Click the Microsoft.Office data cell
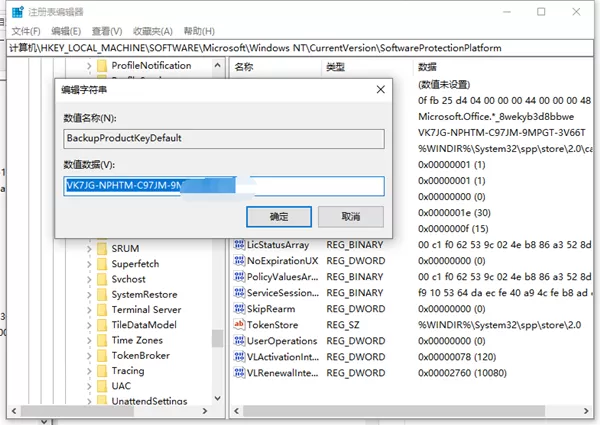This screenshot has height=425, width=600. pos(496,117)
